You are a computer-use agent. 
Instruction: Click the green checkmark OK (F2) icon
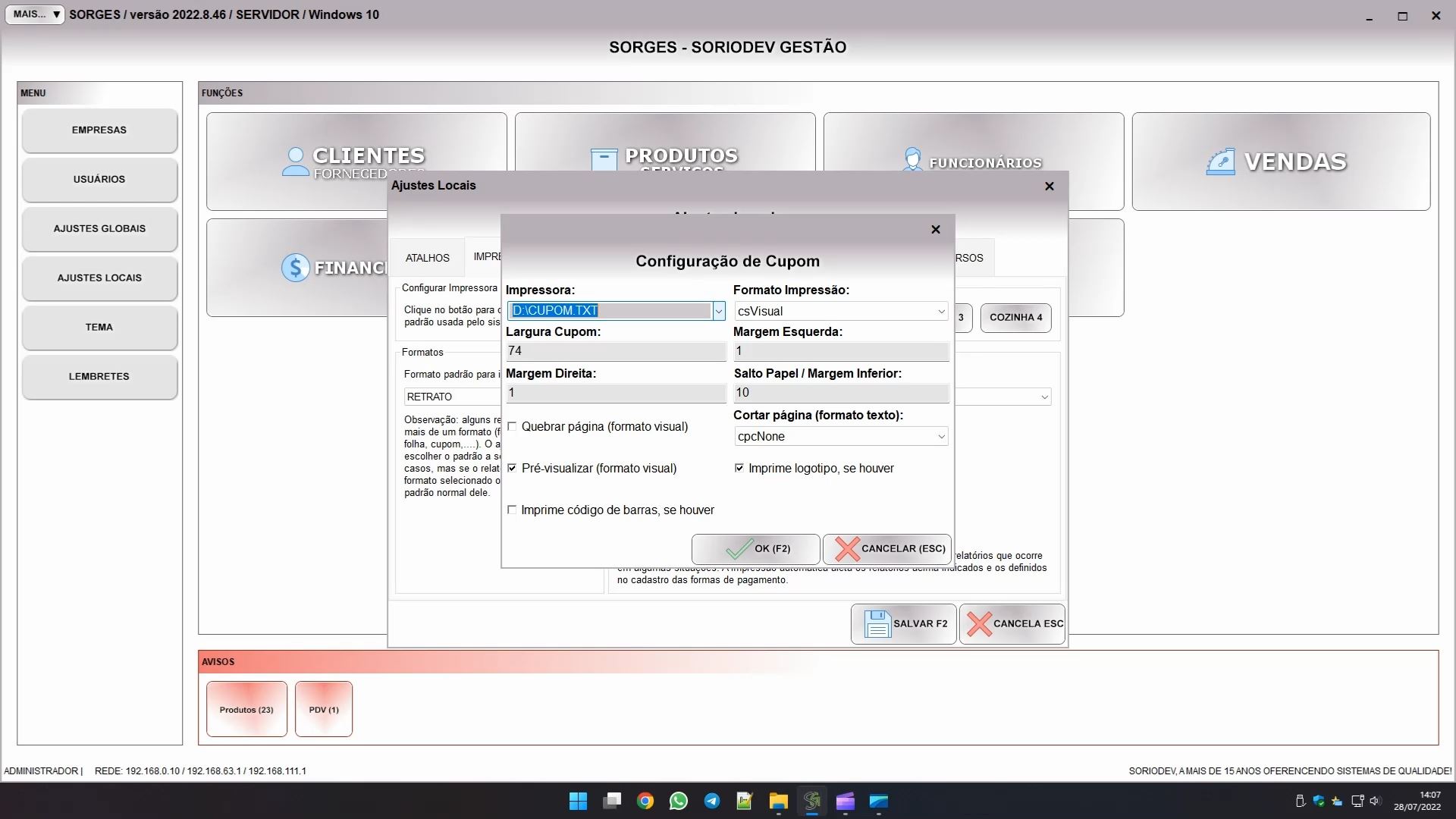739,549
